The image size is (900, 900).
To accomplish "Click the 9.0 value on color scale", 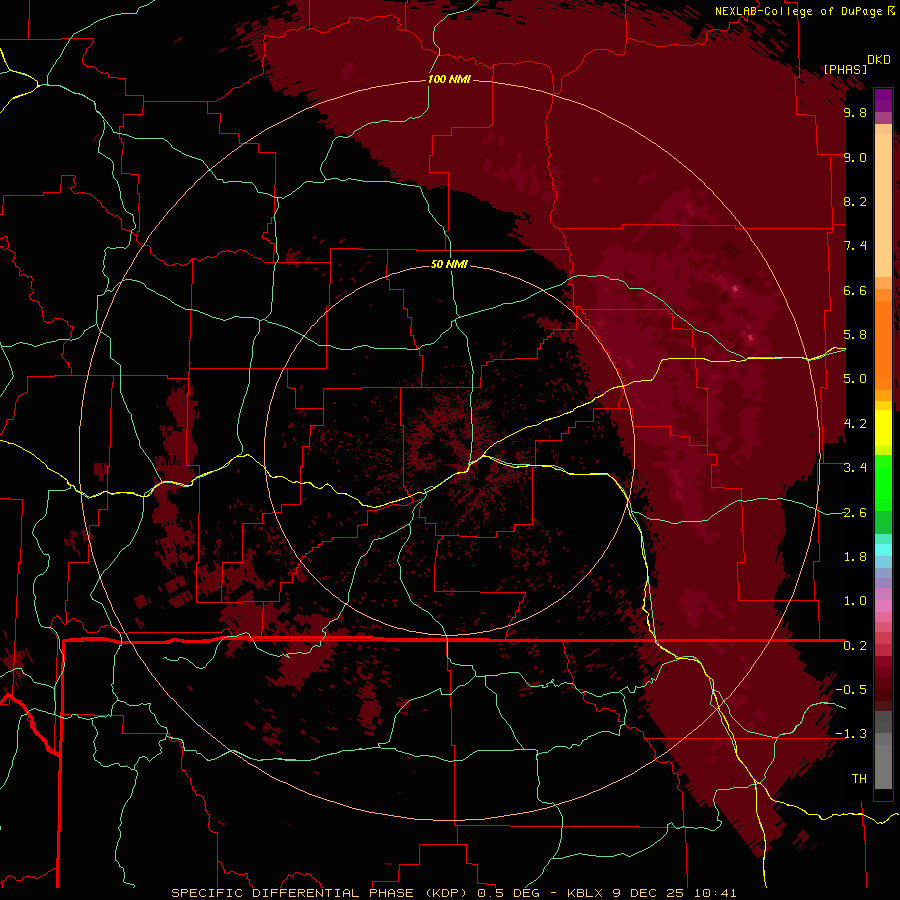I will tap(855, 157).
